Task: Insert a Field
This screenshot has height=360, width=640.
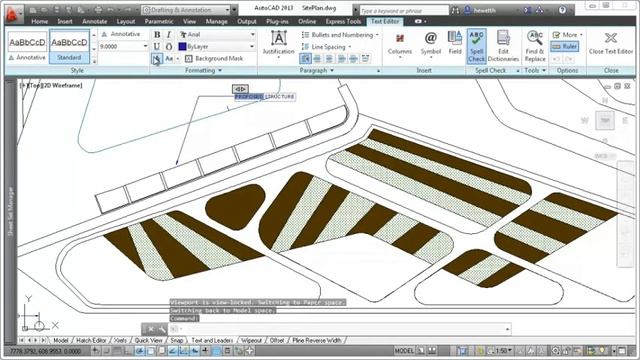Action: [455, 43]
